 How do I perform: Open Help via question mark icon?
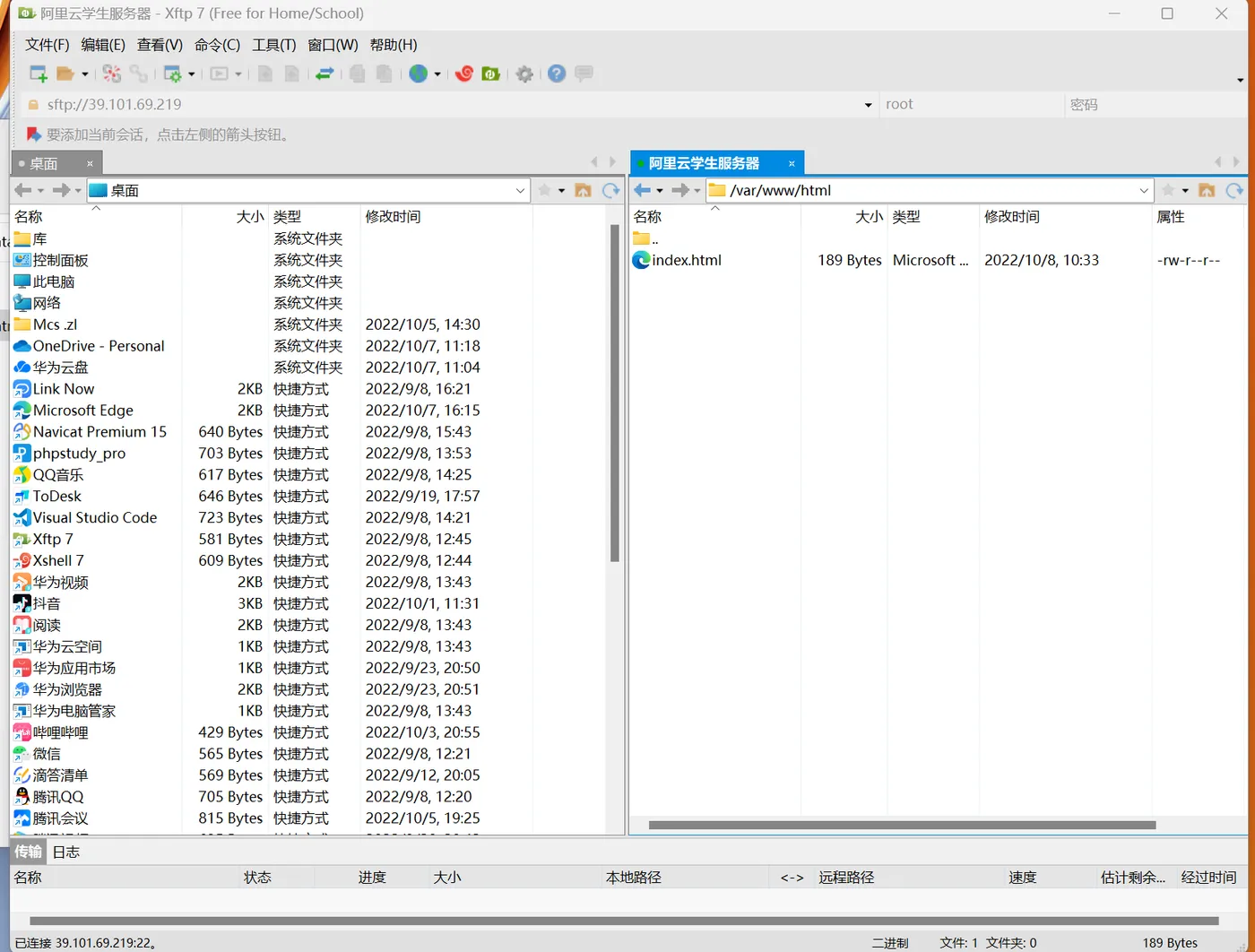tap(557, 74)
